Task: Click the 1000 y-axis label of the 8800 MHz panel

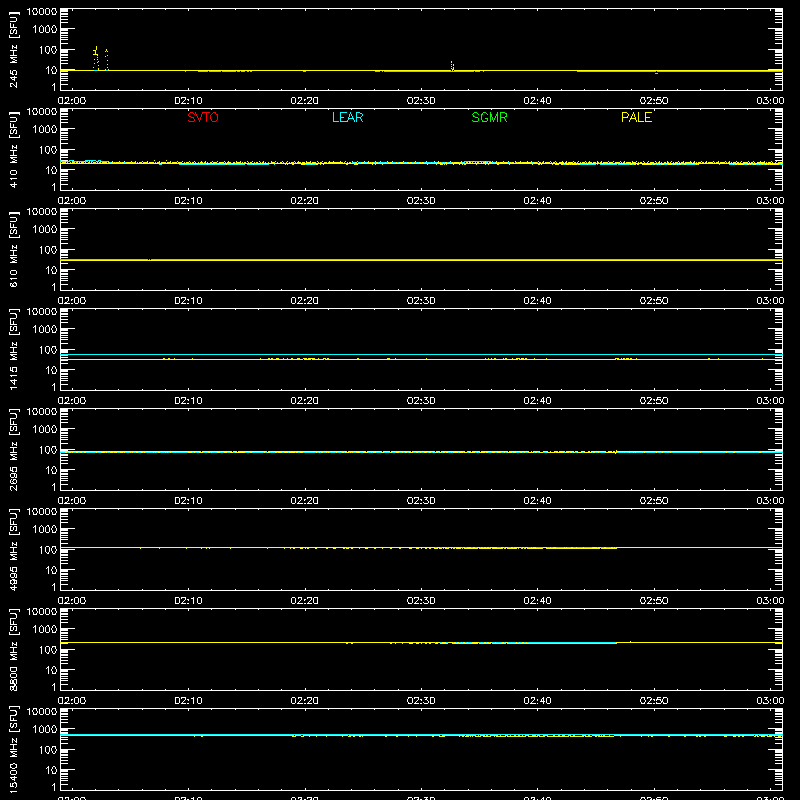Action: (45, 630)
